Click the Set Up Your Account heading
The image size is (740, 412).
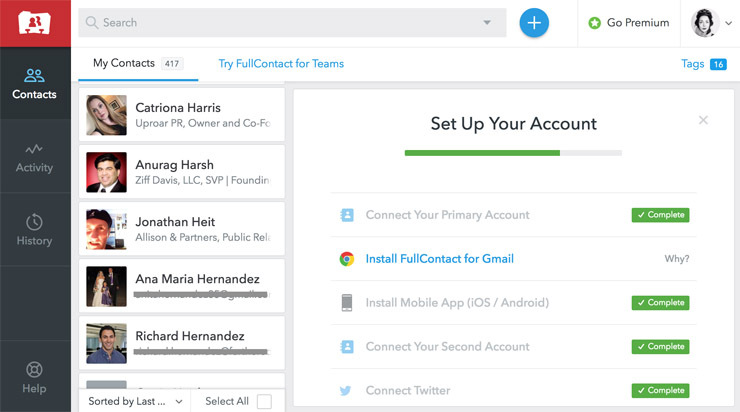tap(513, 124)
